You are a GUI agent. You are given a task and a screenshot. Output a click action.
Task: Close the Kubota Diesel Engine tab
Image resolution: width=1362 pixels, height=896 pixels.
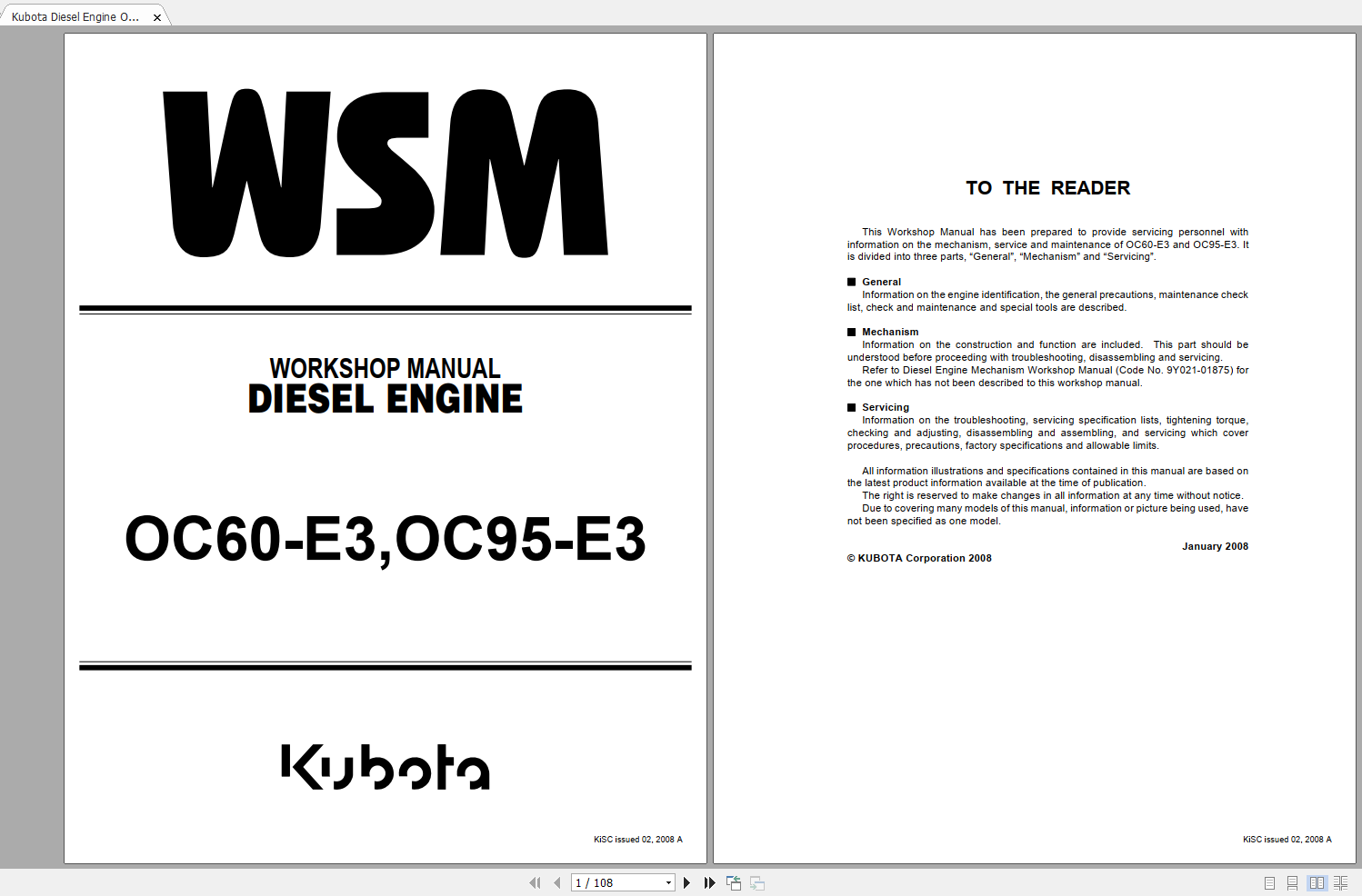click(x=157, y=17)
